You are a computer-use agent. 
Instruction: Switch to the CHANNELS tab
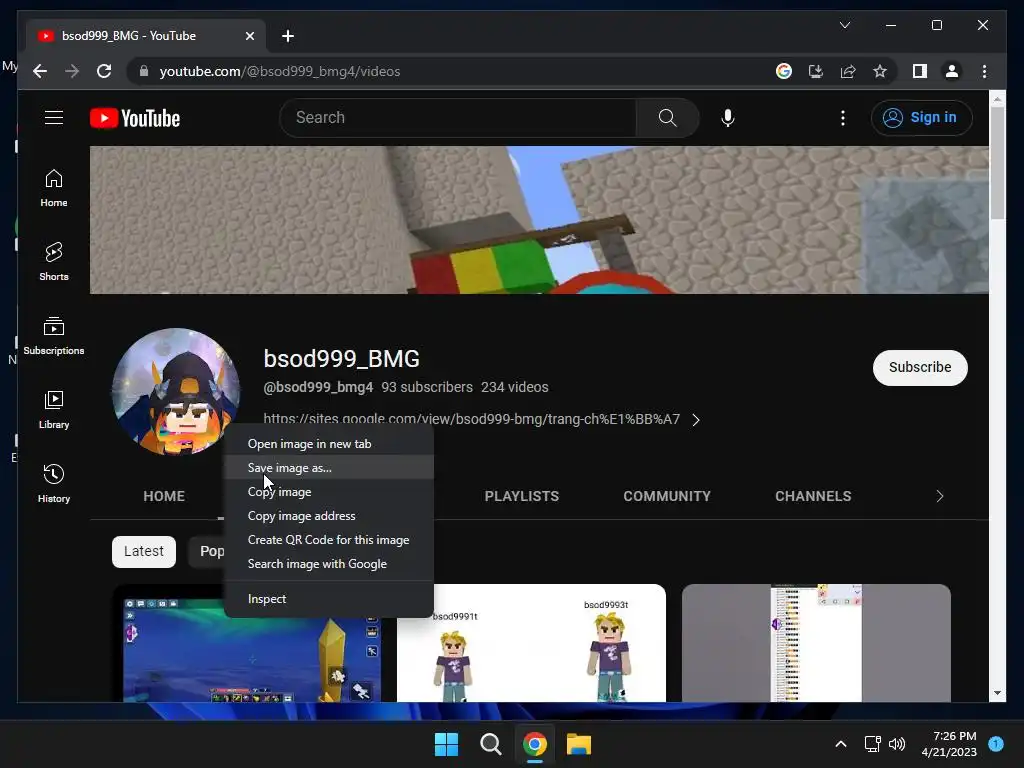(813, 496)
